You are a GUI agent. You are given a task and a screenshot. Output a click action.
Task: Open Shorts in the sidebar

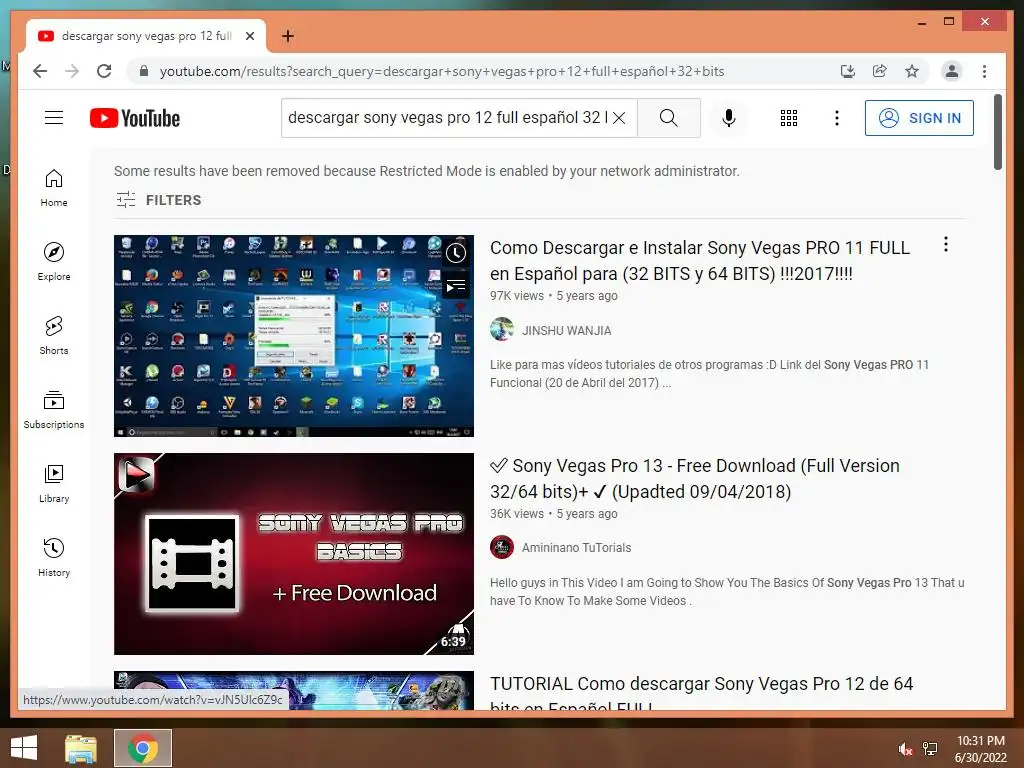pos(54,336)
